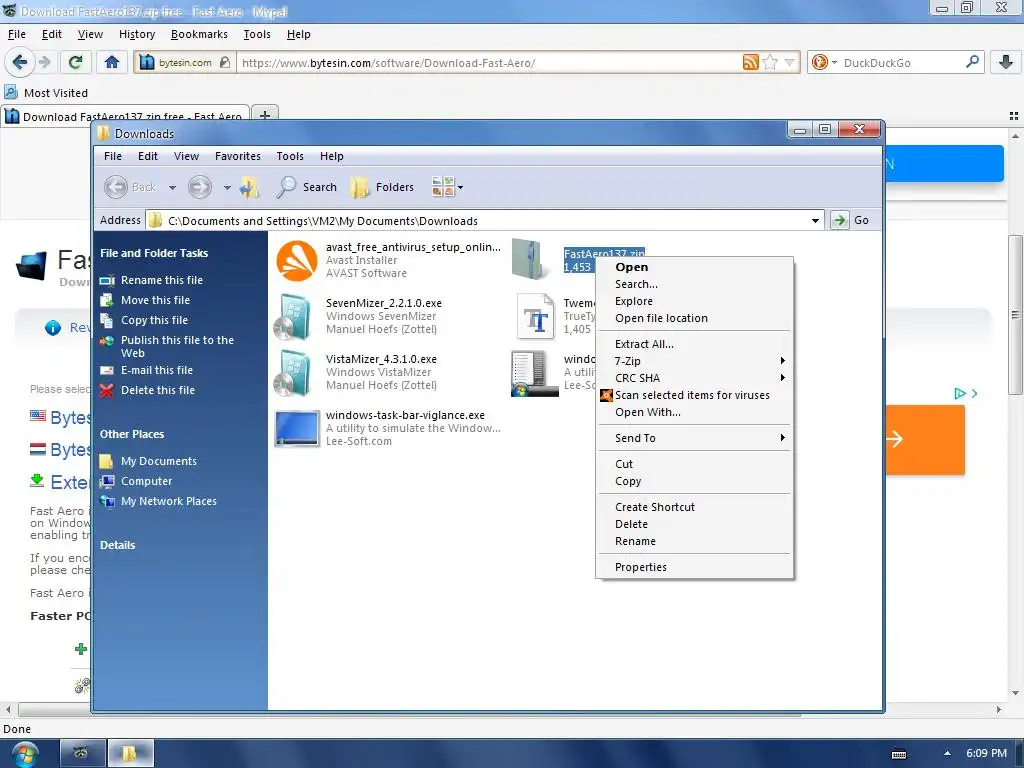This screenshot has height=768, width=1024.
Task: Open Search in the Downloads window toolbar
Action: tap(306, 187)
